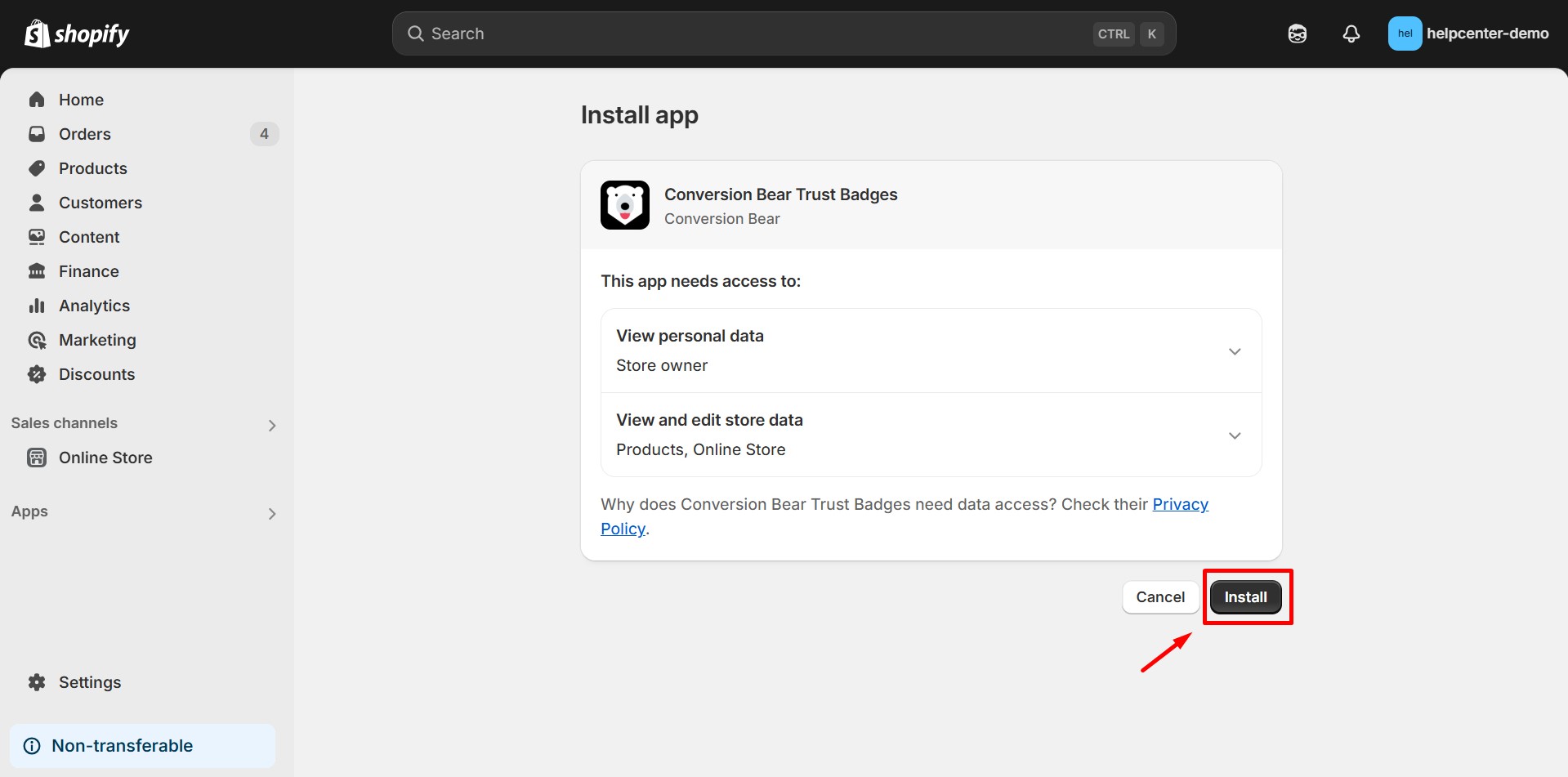Click the Products tag icon
The image size is (1568, 777).
[x=37, y=167]
